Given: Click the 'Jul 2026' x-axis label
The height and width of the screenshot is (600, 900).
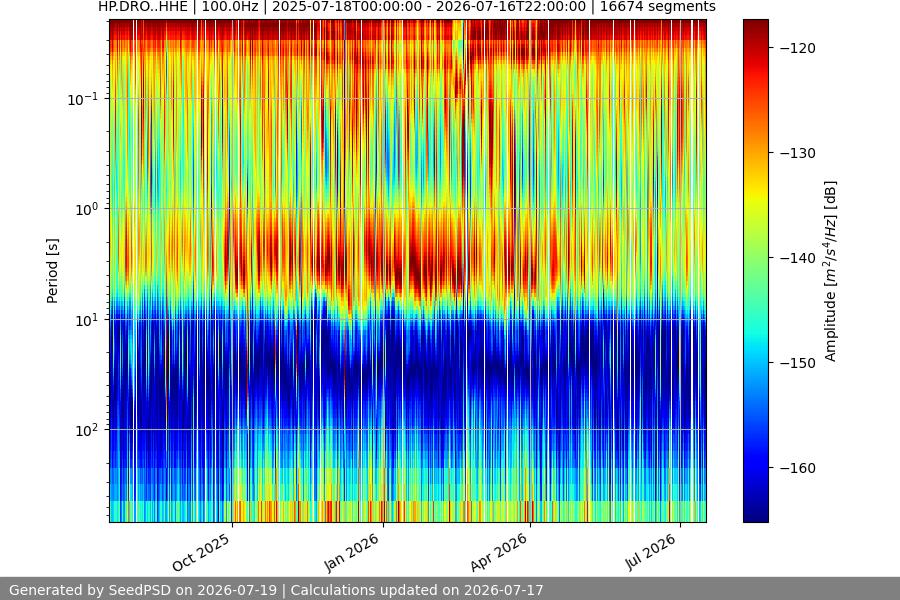Looking at the screenshot, I should (650, 552).
